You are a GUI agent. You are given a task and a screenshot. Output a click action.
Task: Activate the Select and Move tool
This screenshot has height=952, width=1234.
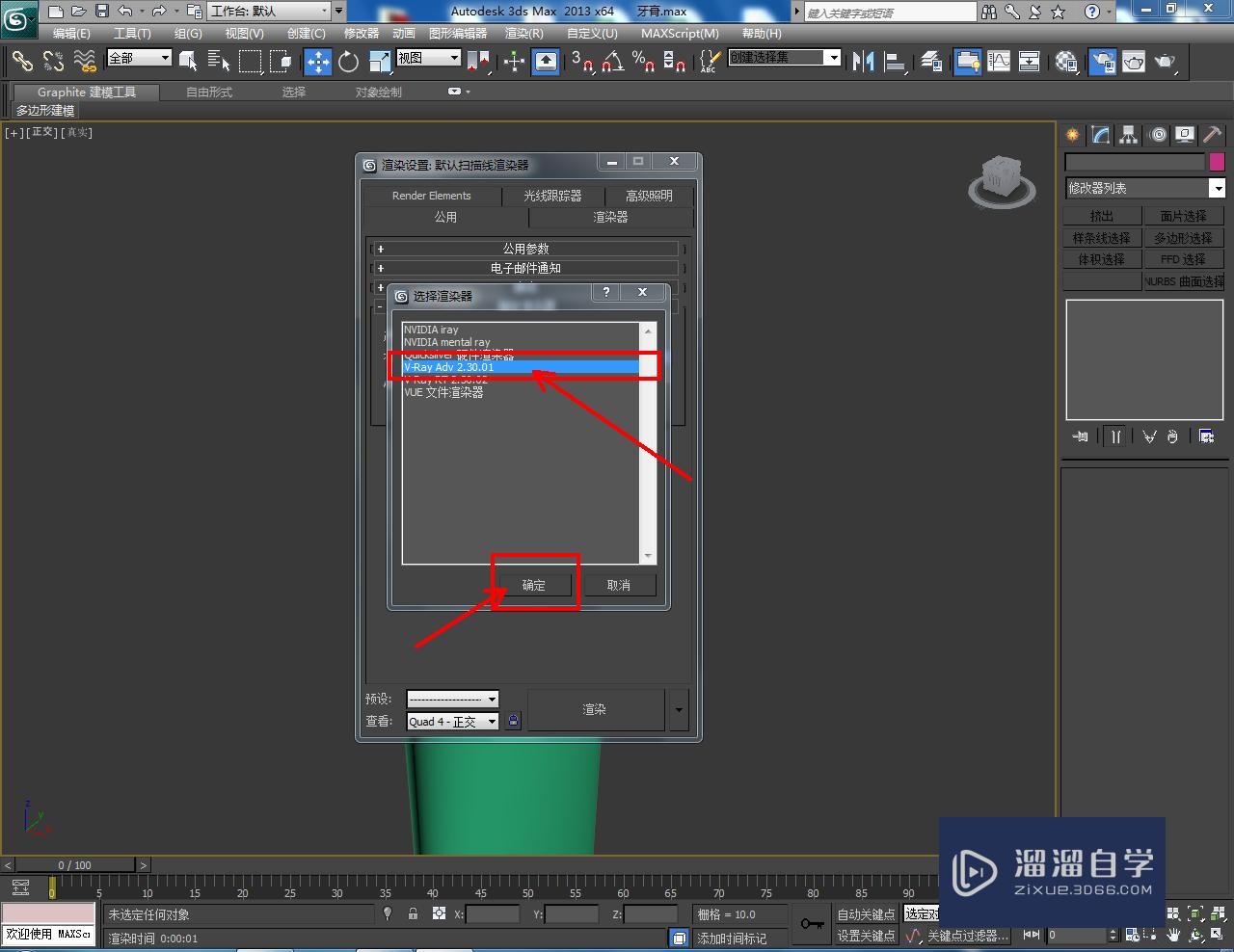click(x=318, y=62)
